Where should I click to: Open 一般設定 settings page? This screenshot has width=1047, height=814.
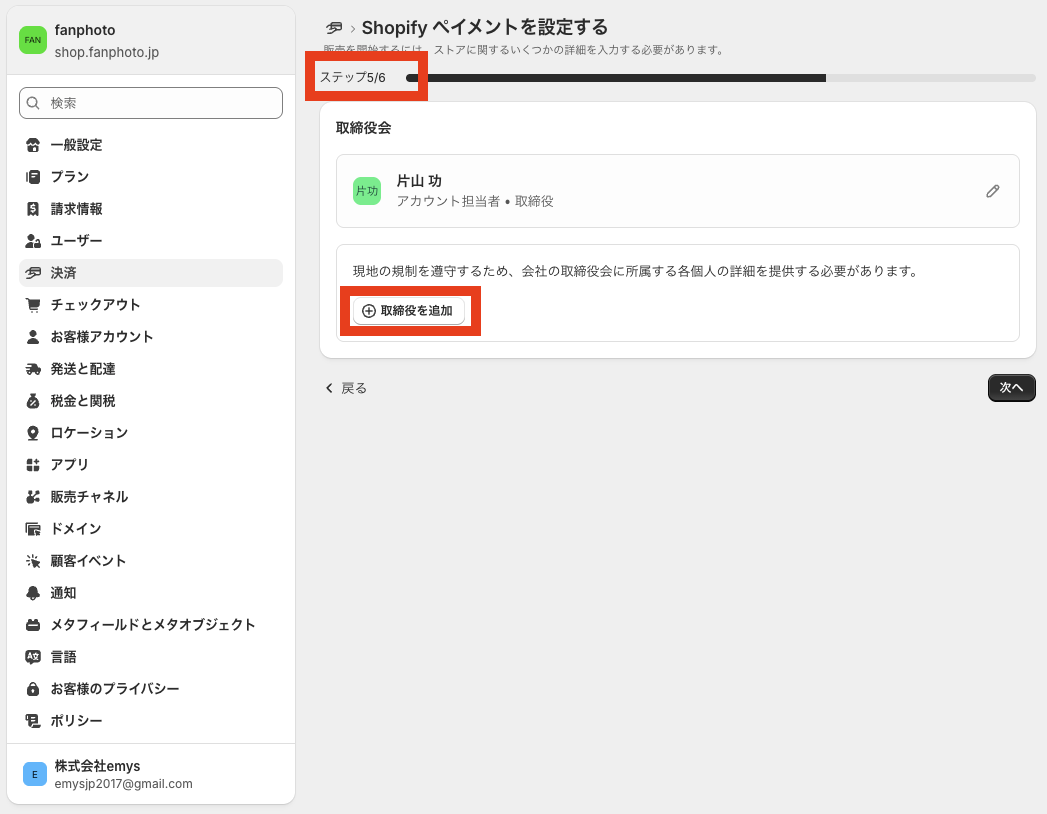[x=151, y=145]
